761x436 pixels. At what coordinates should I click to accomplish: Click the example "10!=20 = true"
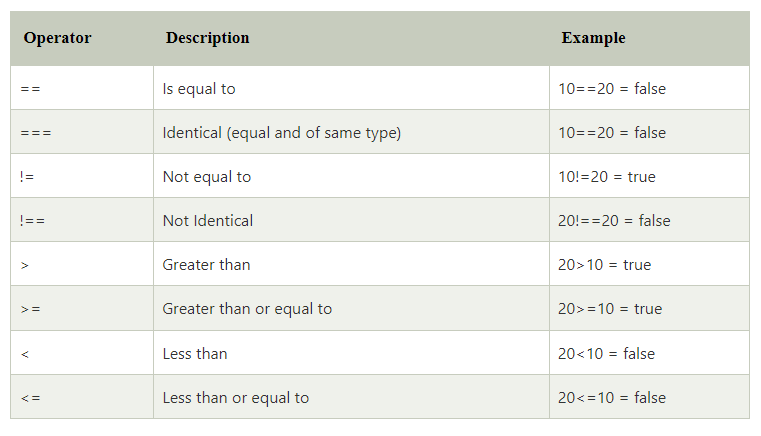tap(607, 177)
